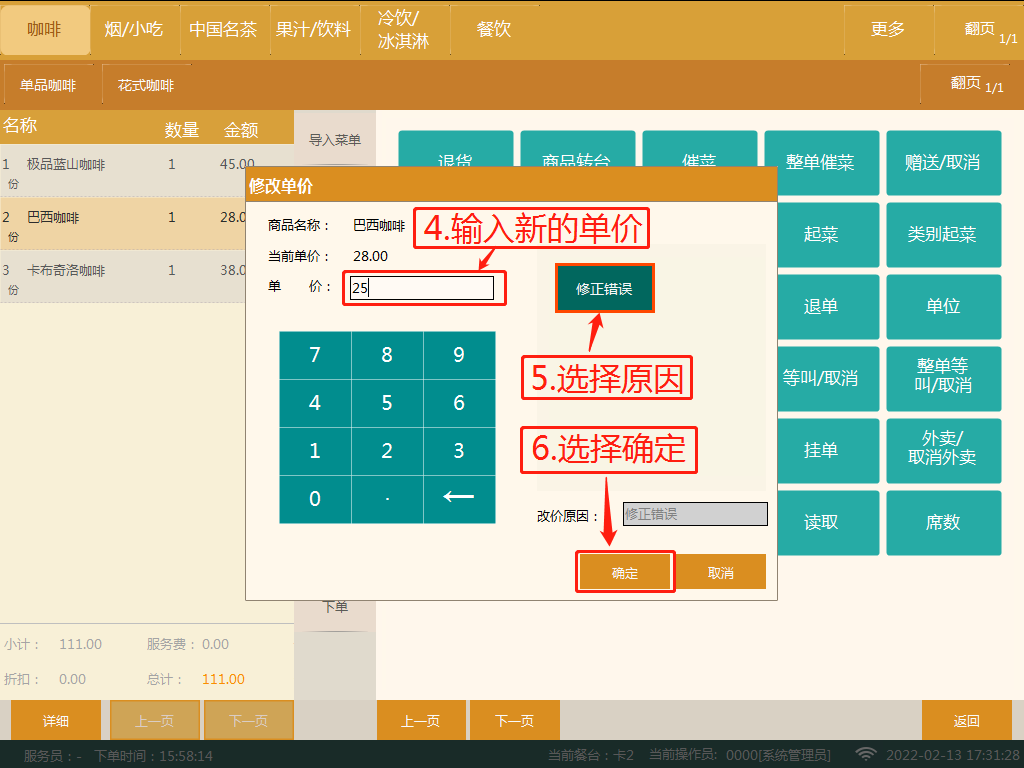Viewport: 1024px width, 768px height.
Task: Click the 席数 function button
Action: click(944, 522)
